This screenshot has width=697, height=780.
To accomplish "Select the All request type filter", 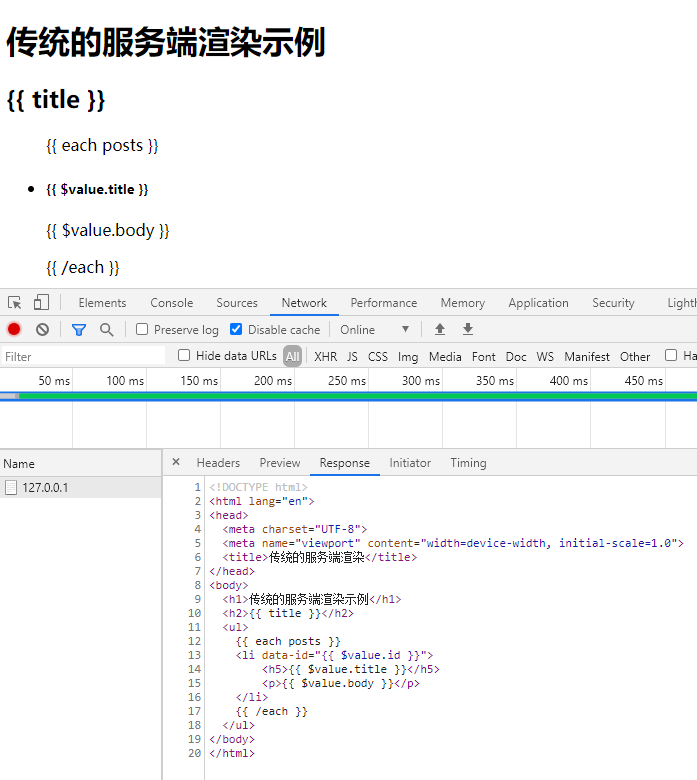I will pos(293,356).
